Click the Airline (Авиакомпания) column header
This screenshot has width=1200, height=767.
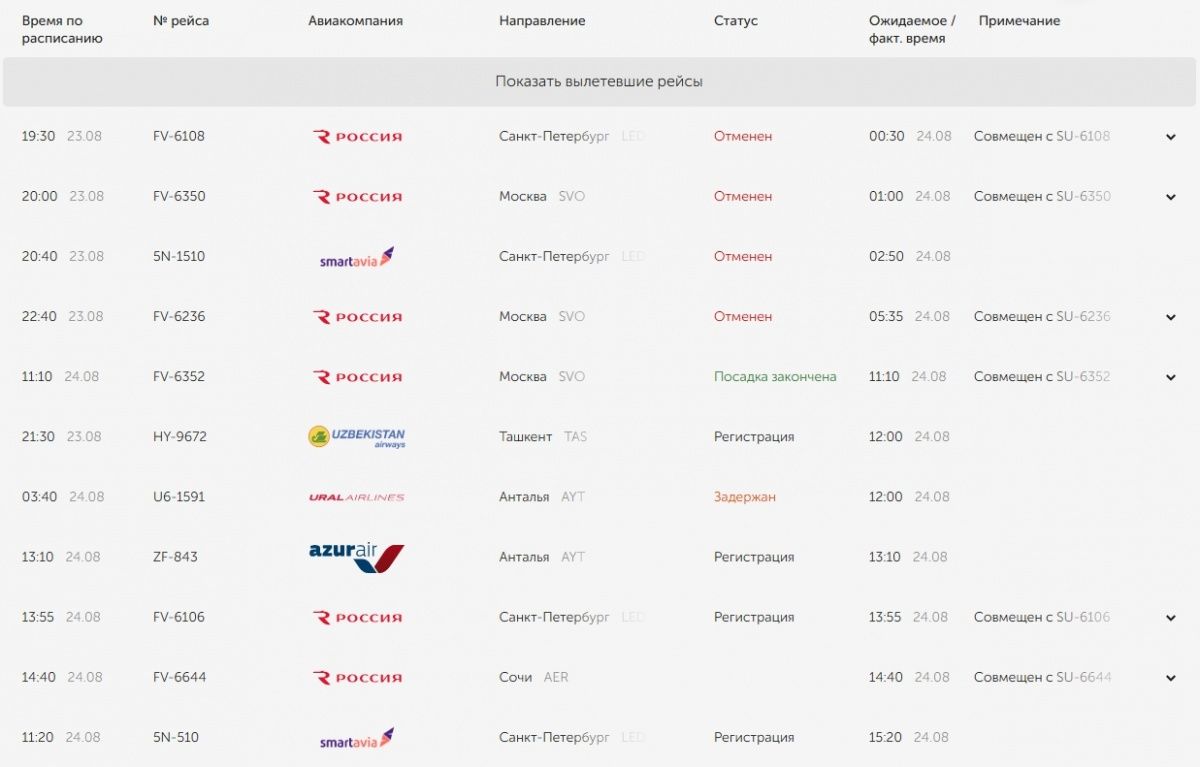[355, 21]
